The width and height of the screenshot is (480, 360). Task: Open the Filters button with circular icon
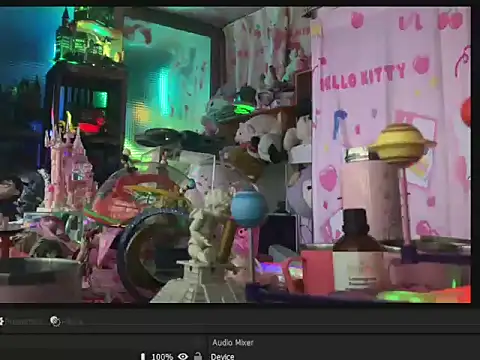pyautogui.click(x=67, y=321)
